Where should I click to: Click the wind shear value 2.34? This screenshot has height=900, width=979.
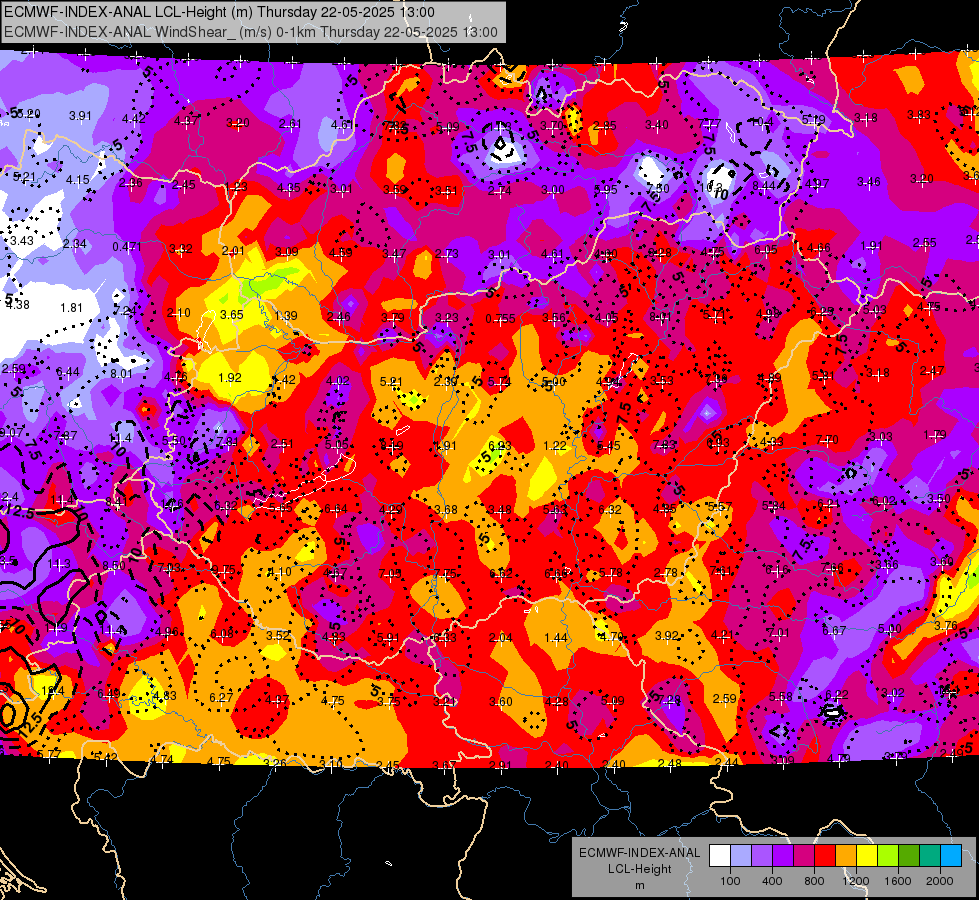click(x=74, y=244)
